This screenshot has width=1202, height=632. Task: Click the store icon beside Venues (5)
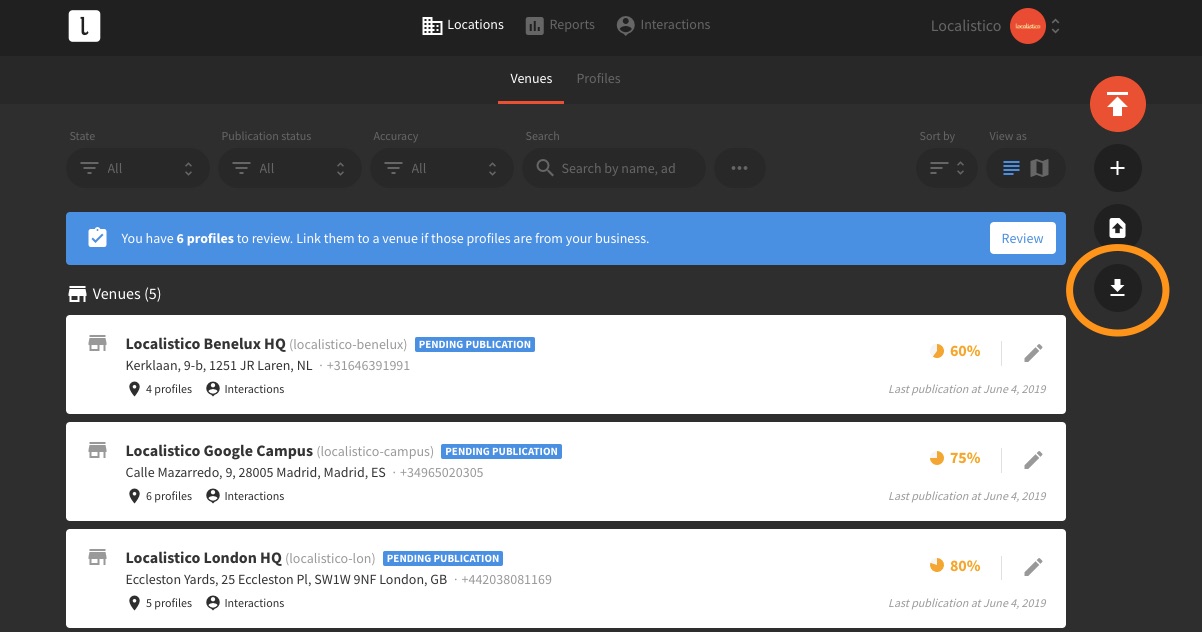click(77, 294)
